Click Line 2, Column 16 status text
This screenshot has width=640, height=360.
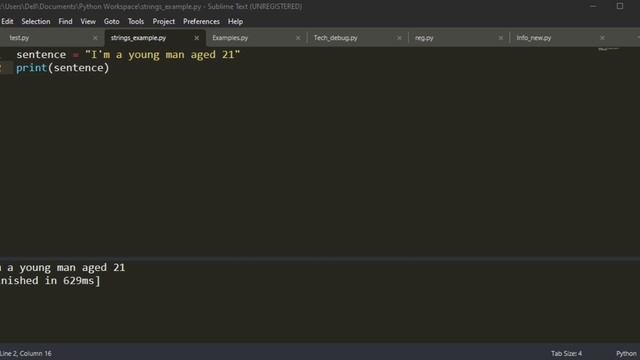tap(26, 353)
